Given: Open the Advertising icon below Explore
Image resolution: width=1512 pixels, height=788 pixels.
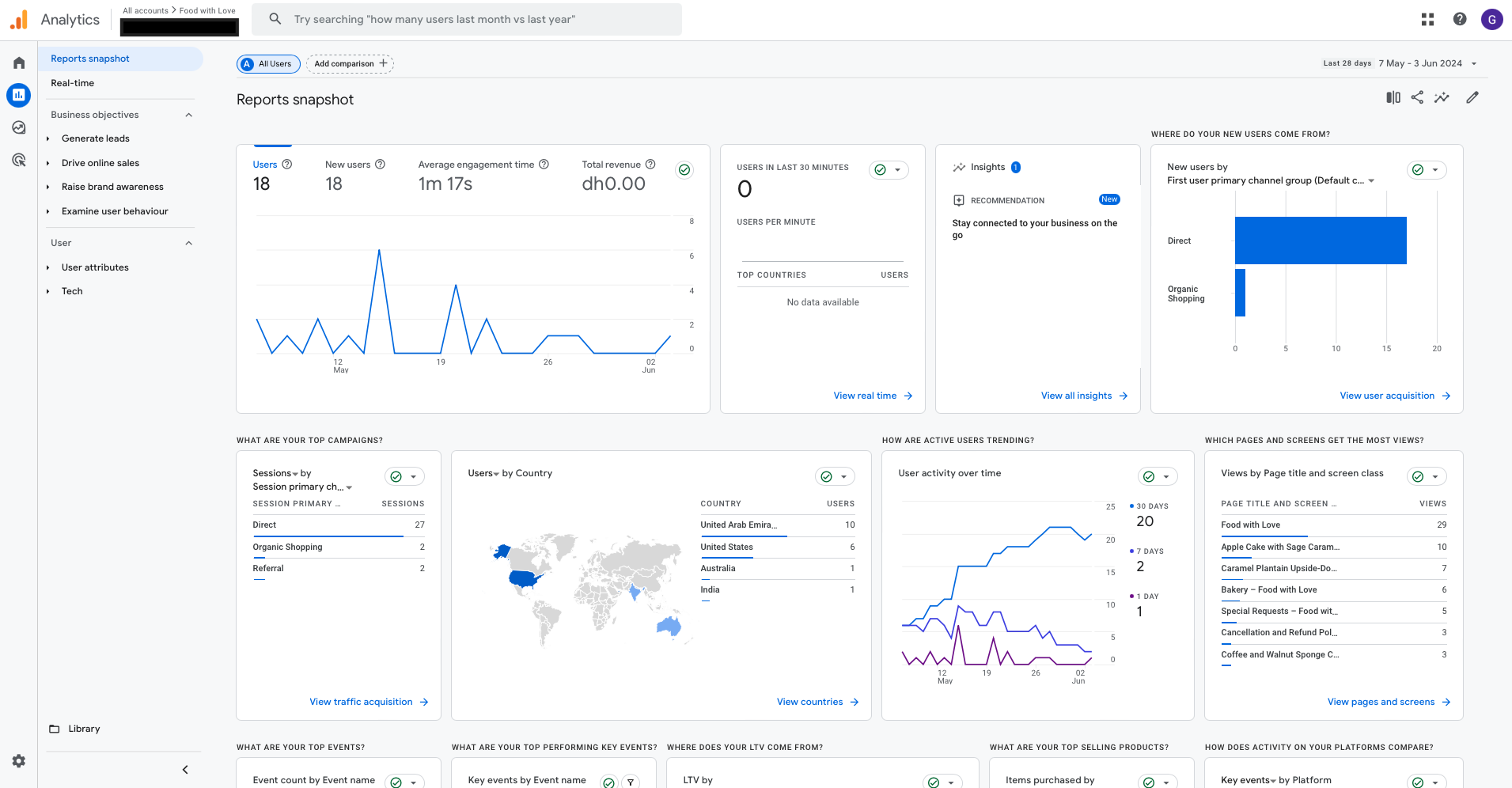Looking at the screenshot, I should (18, 160).
